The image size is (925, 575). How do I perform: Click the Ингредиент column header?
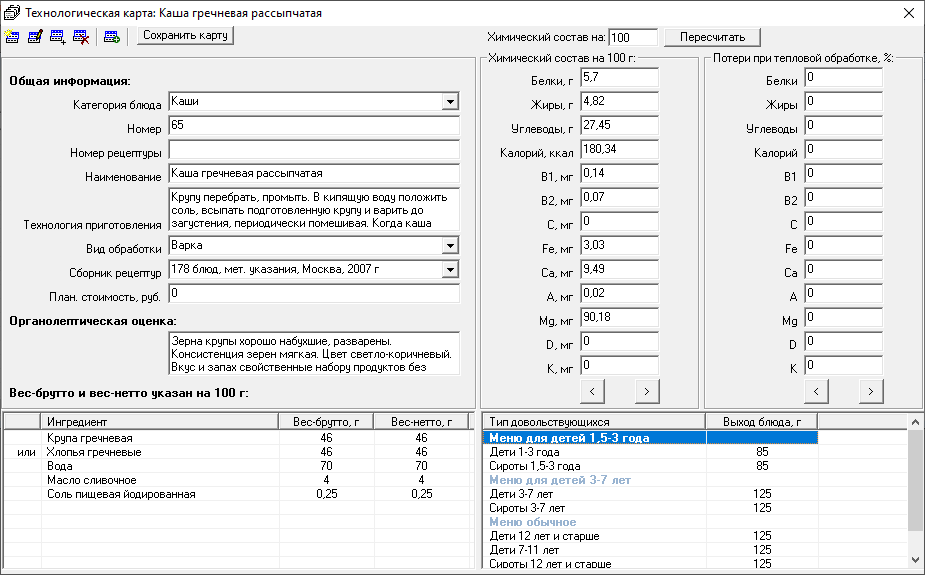(160, 422)
